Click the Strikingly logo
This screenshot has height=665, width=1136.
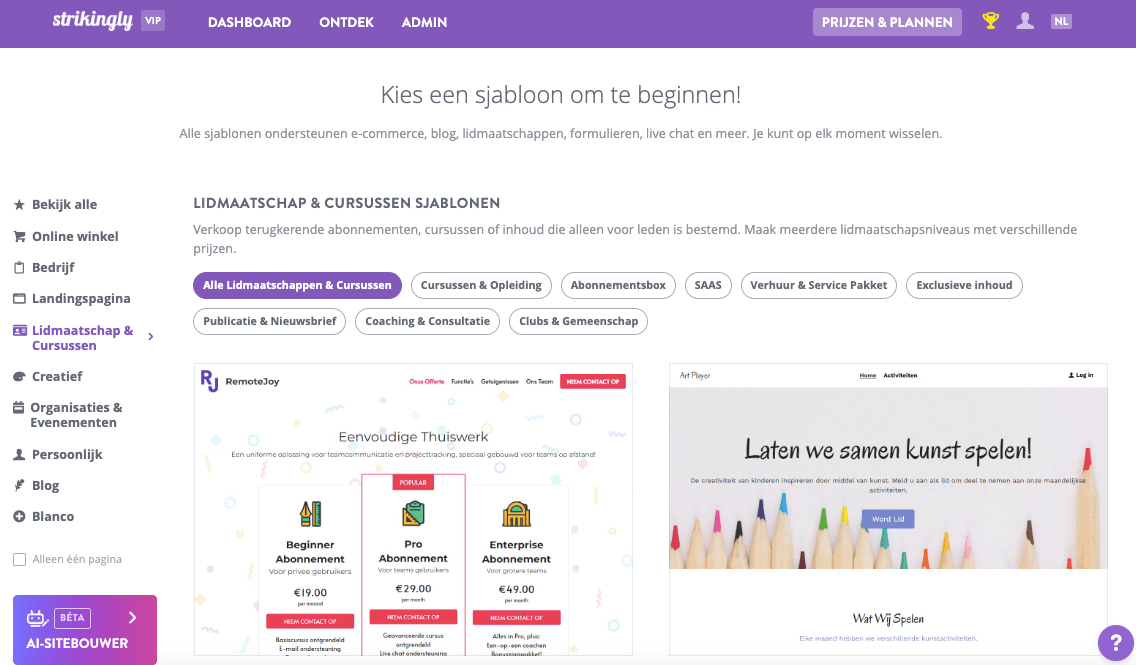[x=92, y=21]
